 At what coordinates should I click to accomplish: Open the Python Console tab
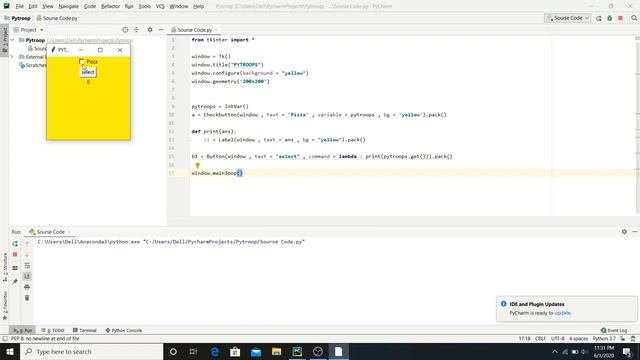(x=123, y=330)
